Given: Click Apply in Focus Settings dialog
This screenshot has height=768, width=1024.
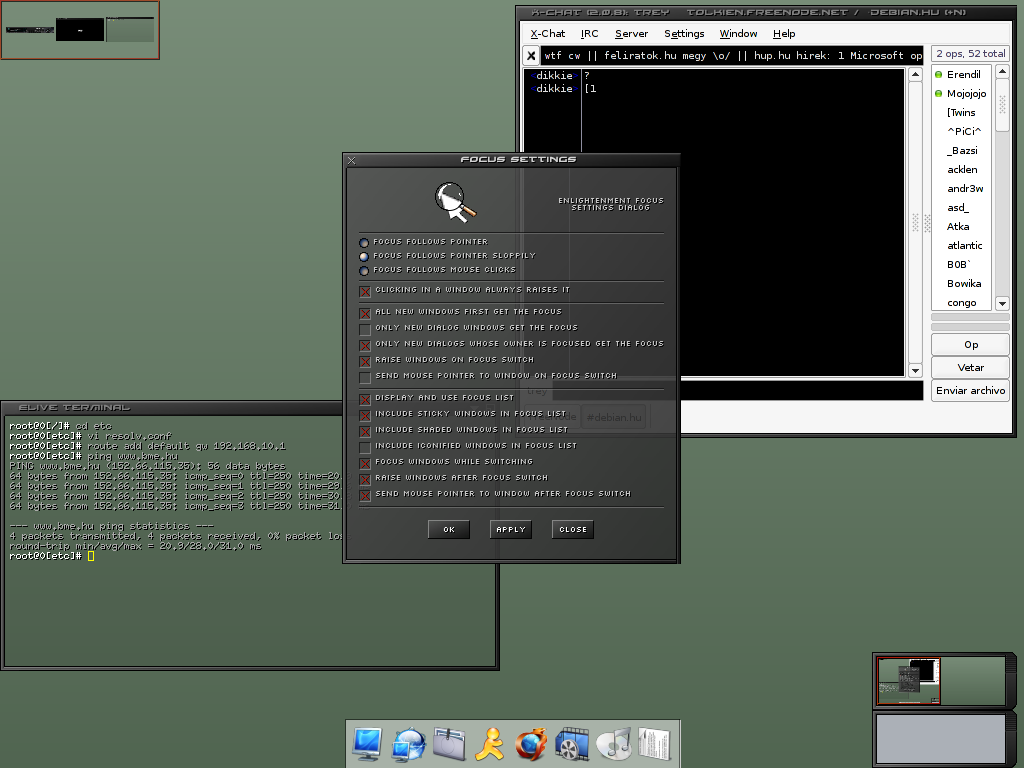Looking at the screenshot, I should pos(511,530).
